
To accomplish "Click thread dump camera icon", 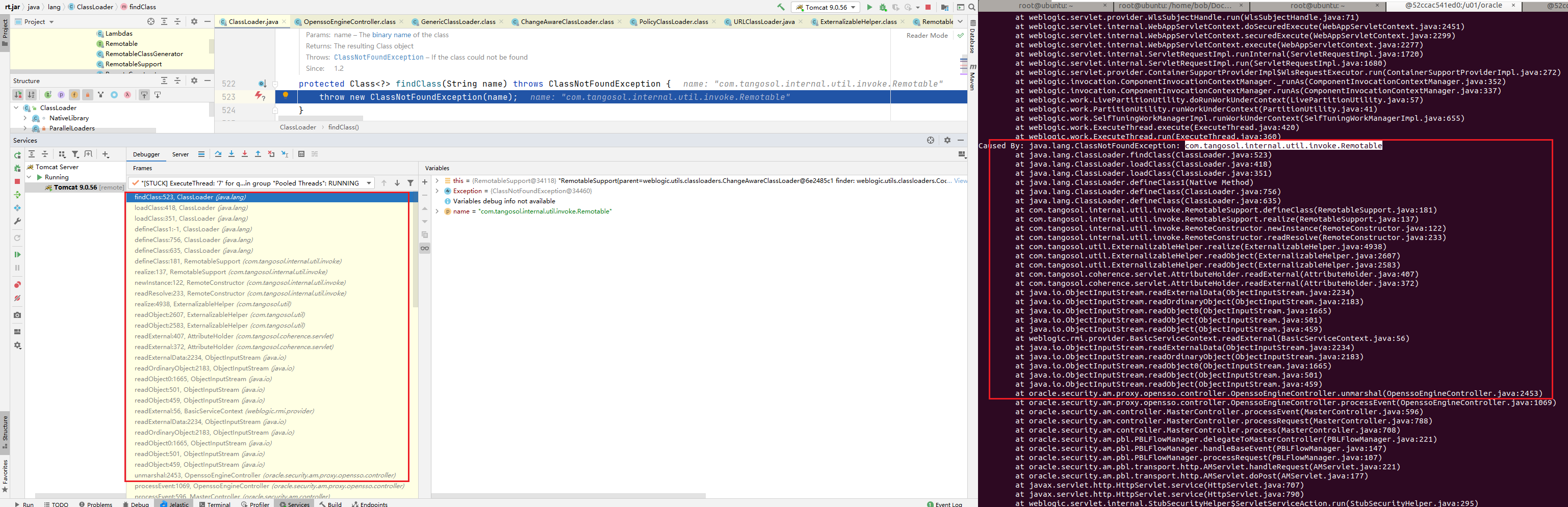I will [x=17, y=315].
